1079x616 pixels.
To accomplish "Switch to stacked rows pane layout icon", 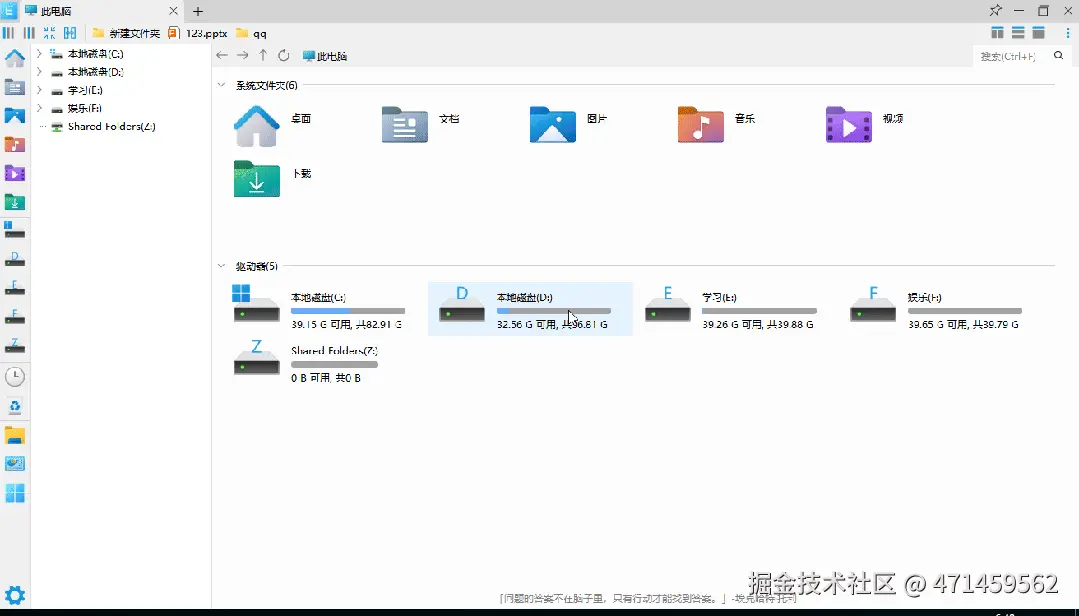I will 1018,33.
